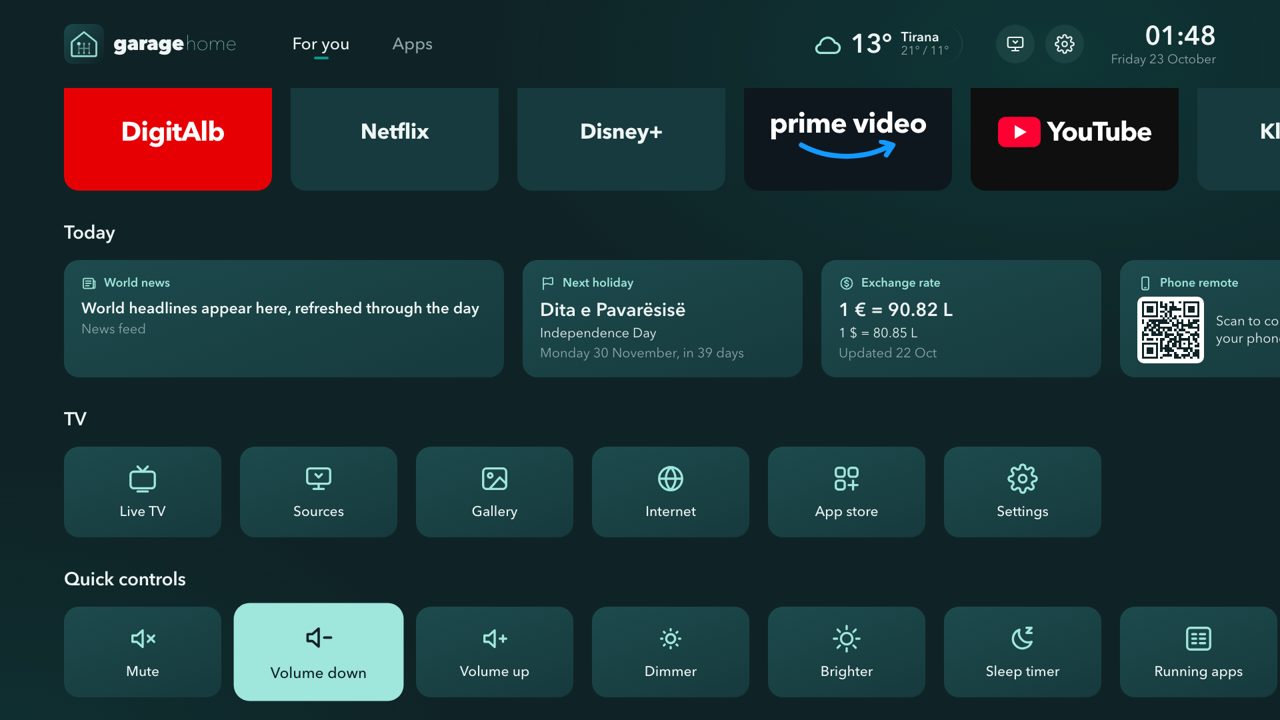The height and width of the screenshot is (720, 1280).
Task: Click the garagehome house logo icon
Action: [84, 44]
